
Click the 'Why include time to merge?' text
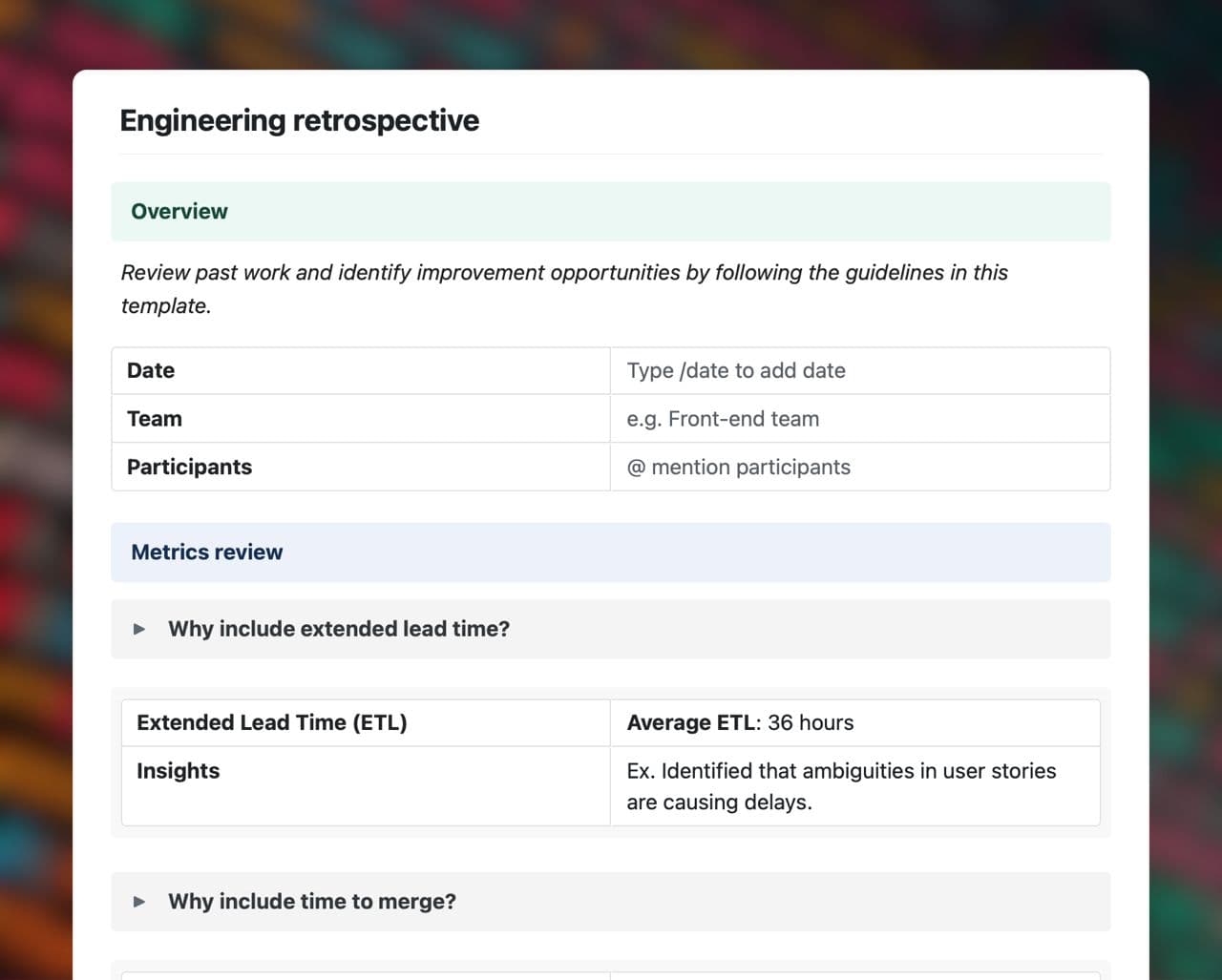click(x=312, y=902)
